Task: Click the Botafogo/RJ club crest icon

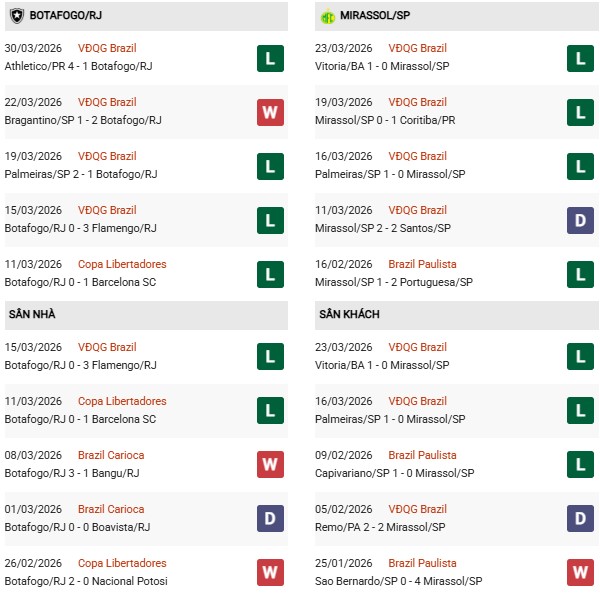Action: click(17, 17)
